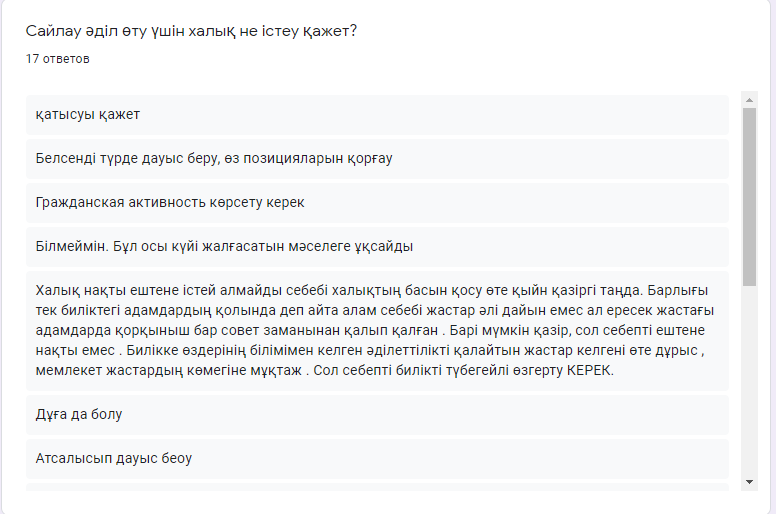
Task: Click the scrollbar up arrow
Action: [x=749, y=100]
